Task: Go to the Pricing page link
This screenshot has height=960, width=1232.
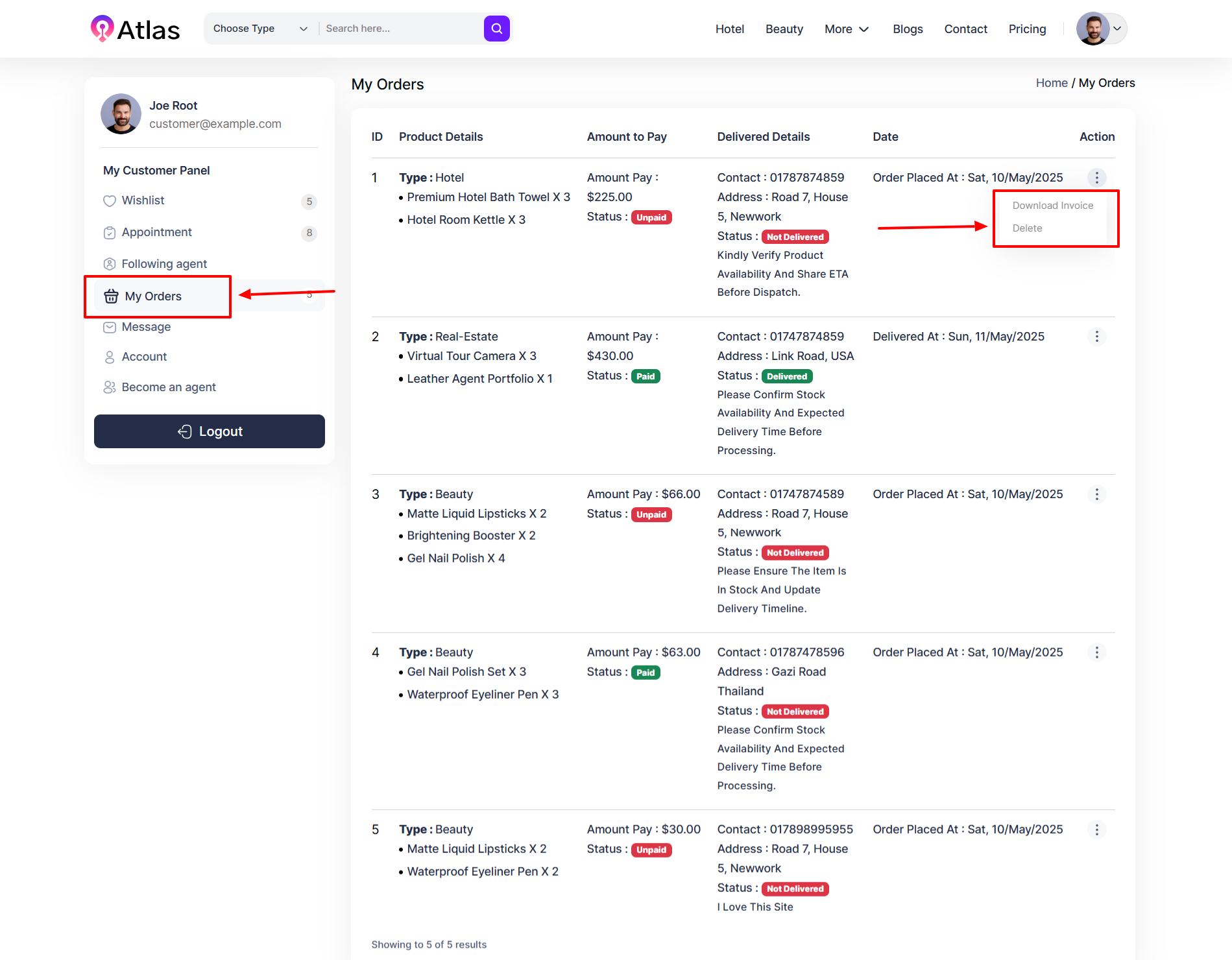Action: pyautogui.click(x=1027, y=29)
